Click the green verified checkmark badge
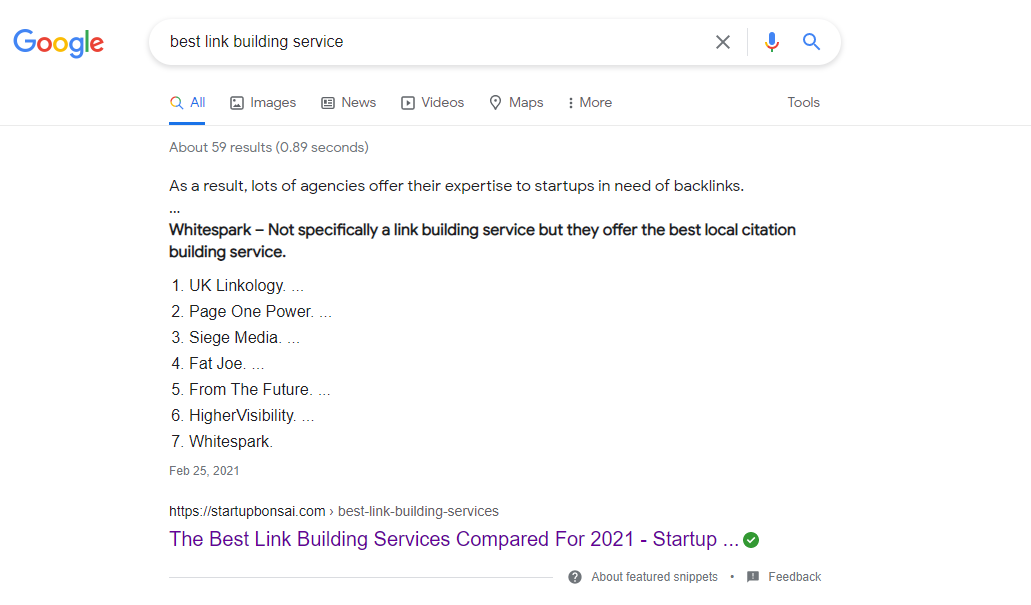1031x605 pixels. pos(751,540)
